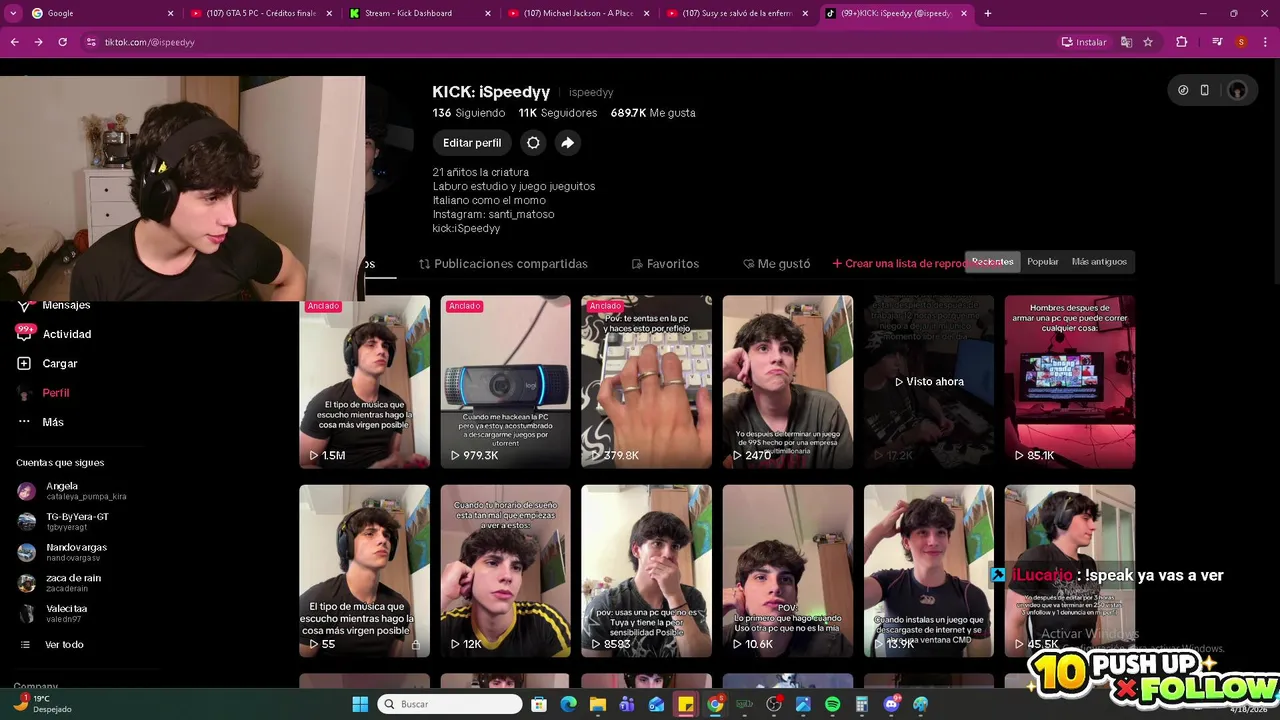The width and height of the screenshot is (1280, 720).
Task: Open Chrome three-dot menu
Action: click(x=1264, y=42)
